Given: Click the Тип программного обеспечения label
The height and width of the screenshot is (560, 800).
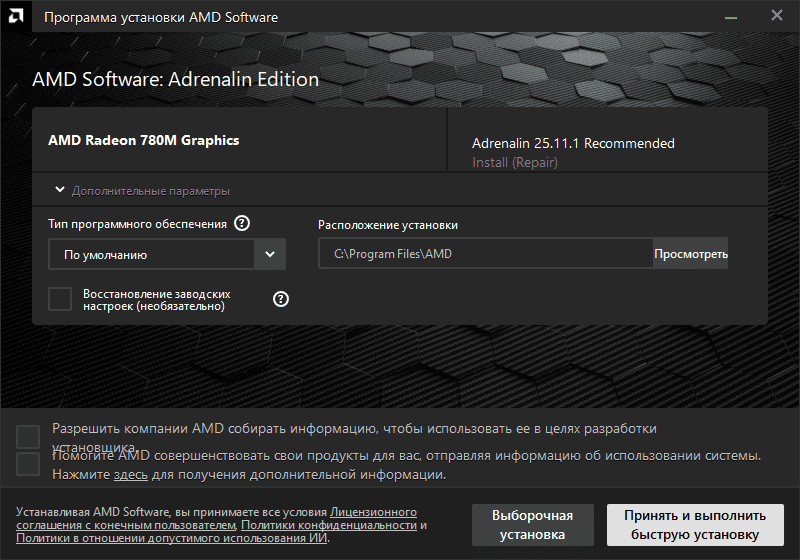Looking at the screenshot, I should pos(137,224).
